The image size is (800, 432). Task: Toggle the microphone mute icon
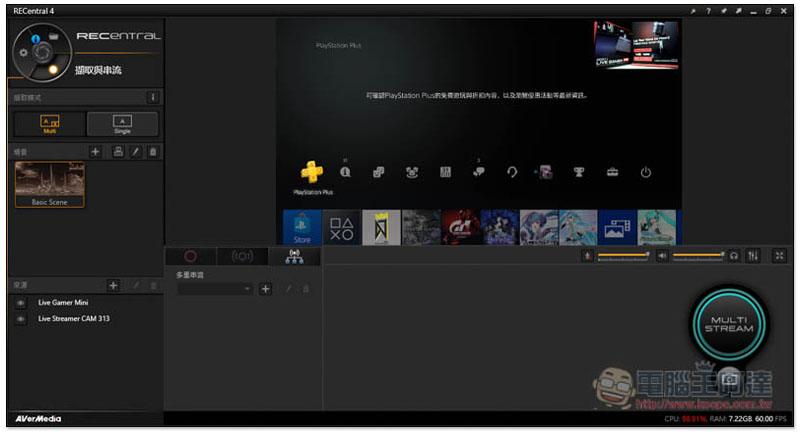coord(588,256)
